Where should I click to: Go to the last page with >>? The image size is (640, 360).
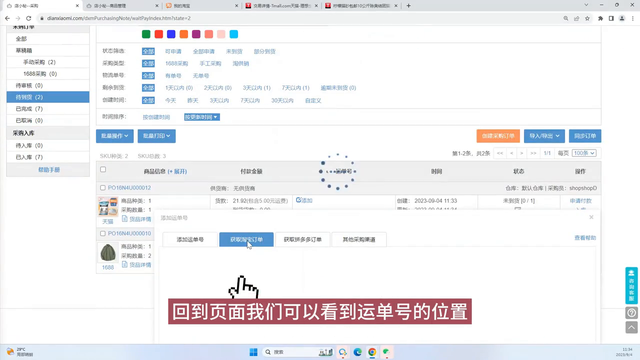coord(533,153)
